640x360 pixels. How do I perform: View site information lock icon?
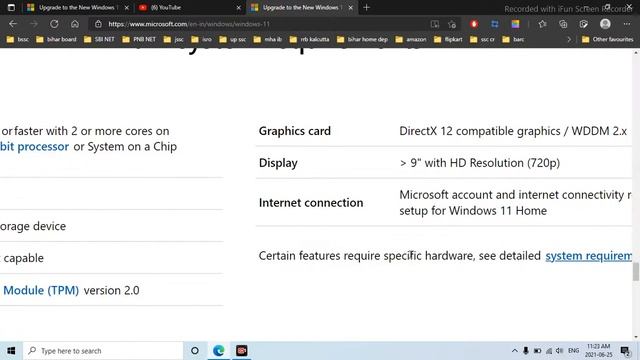98,24
